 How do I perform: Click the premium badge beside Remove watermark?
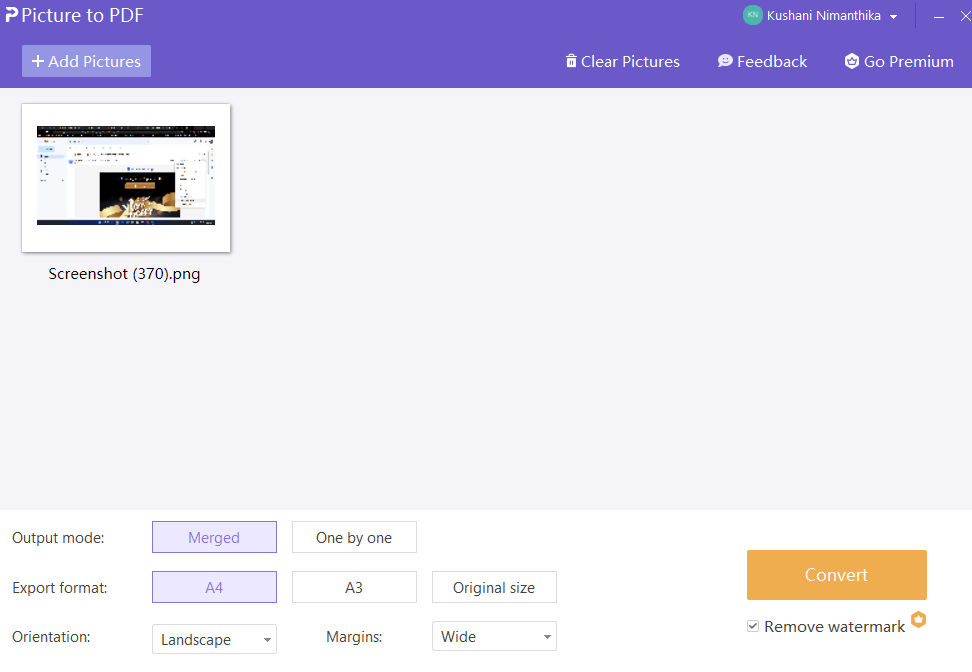tap(919, 620)
